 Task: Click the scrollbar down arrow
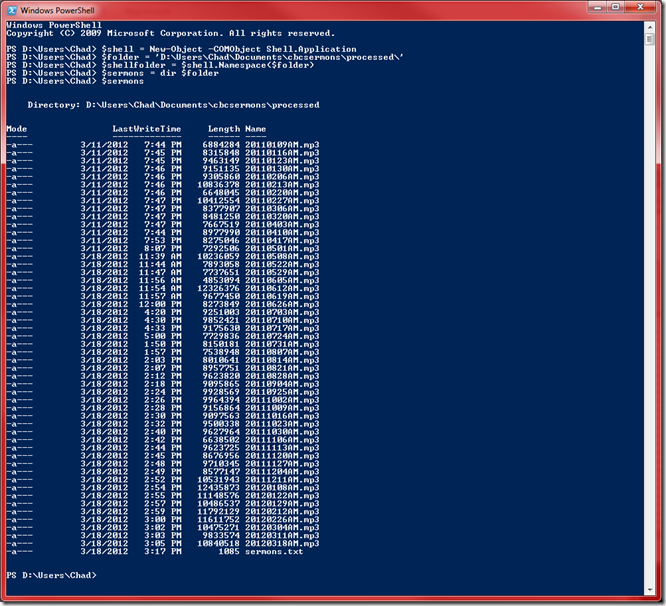tap(649, 590)
